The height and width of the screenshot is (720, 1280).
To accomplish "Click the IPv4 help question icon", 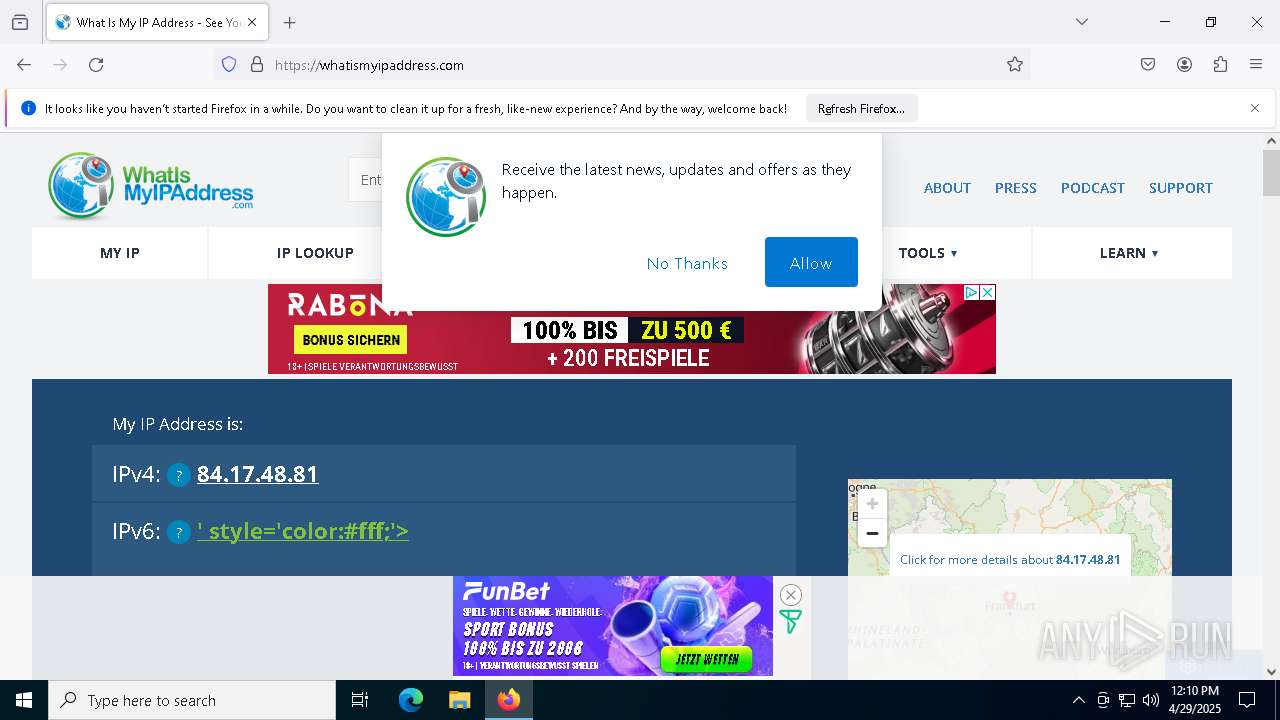I will pyautogui.click(x=178, y=476).
